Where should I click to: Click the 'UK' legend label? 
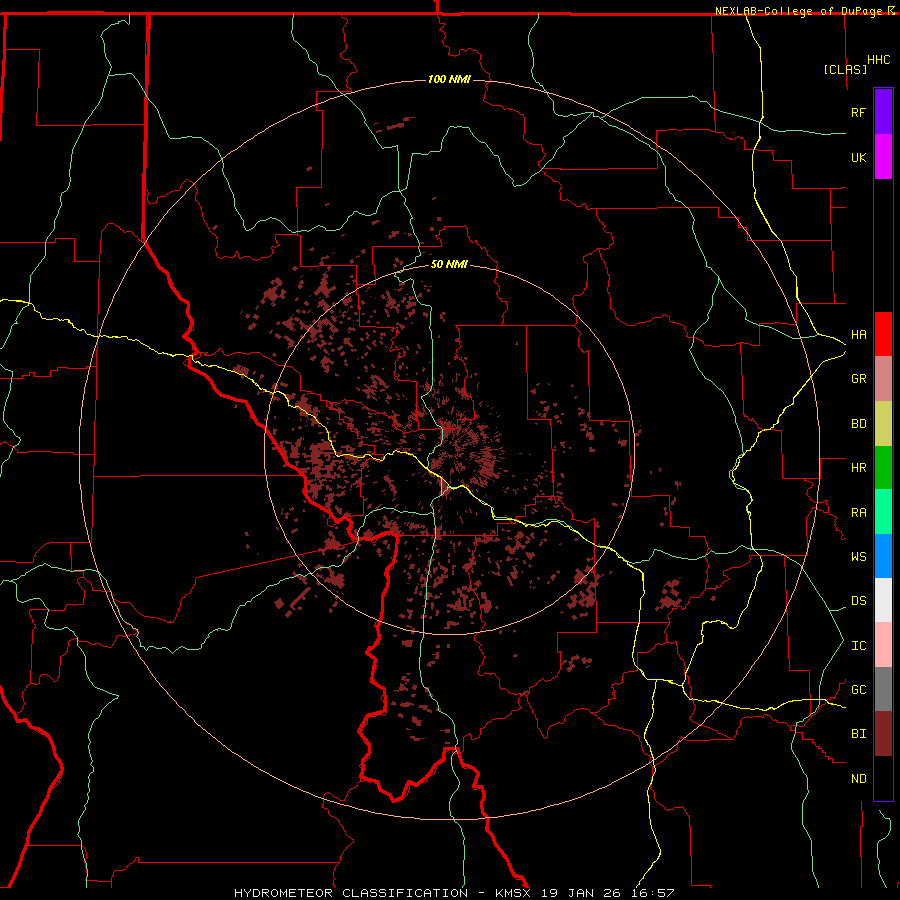point(858,157)
